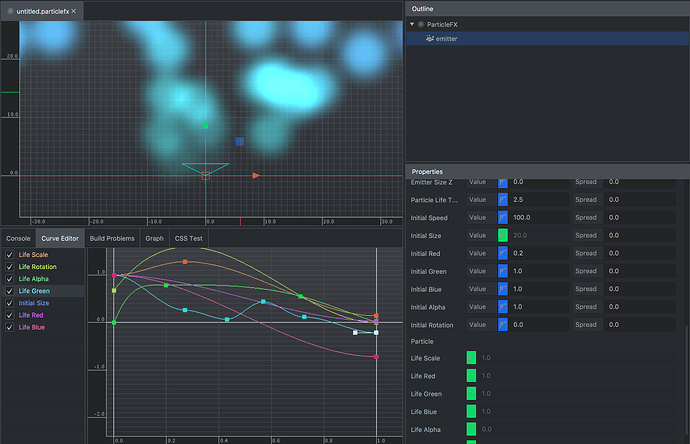This screenshot has height=444, width=690.
Task: Click the green curve button for Initial Size
Action: (503, 235)
